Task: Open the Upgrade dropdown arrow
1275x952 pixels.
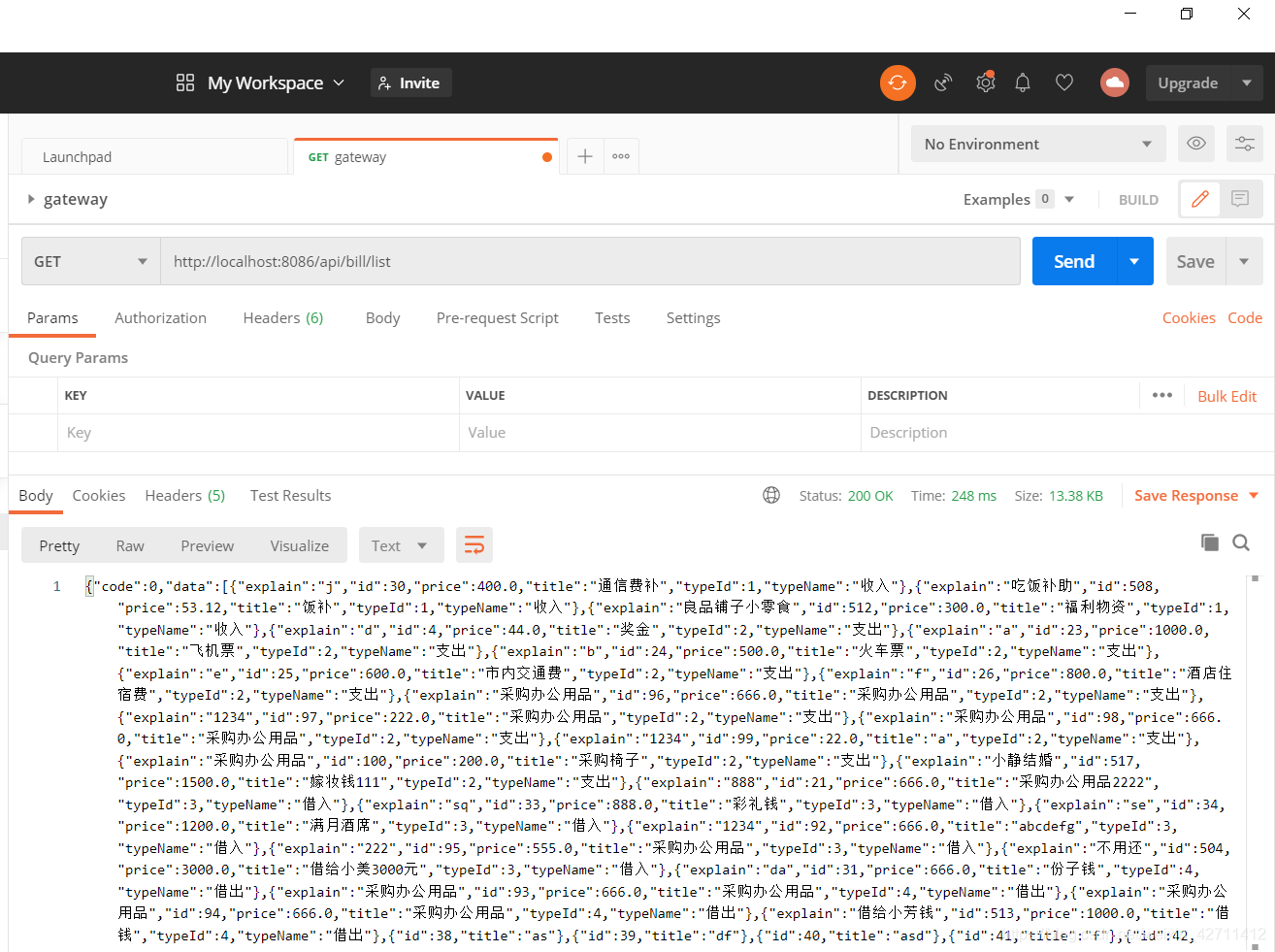Action: click(1247, 82)
